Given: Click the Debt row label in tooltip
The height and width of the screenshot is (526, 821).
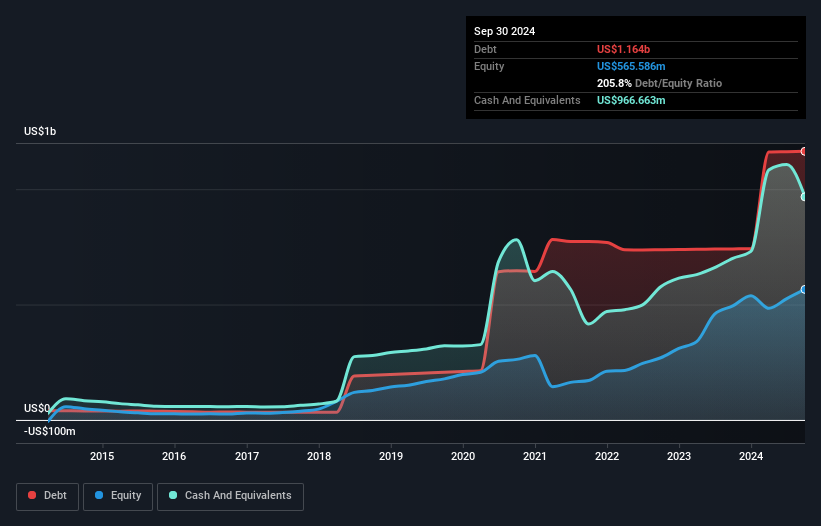Looking at the screenshot, I should (x=485, y=49).
